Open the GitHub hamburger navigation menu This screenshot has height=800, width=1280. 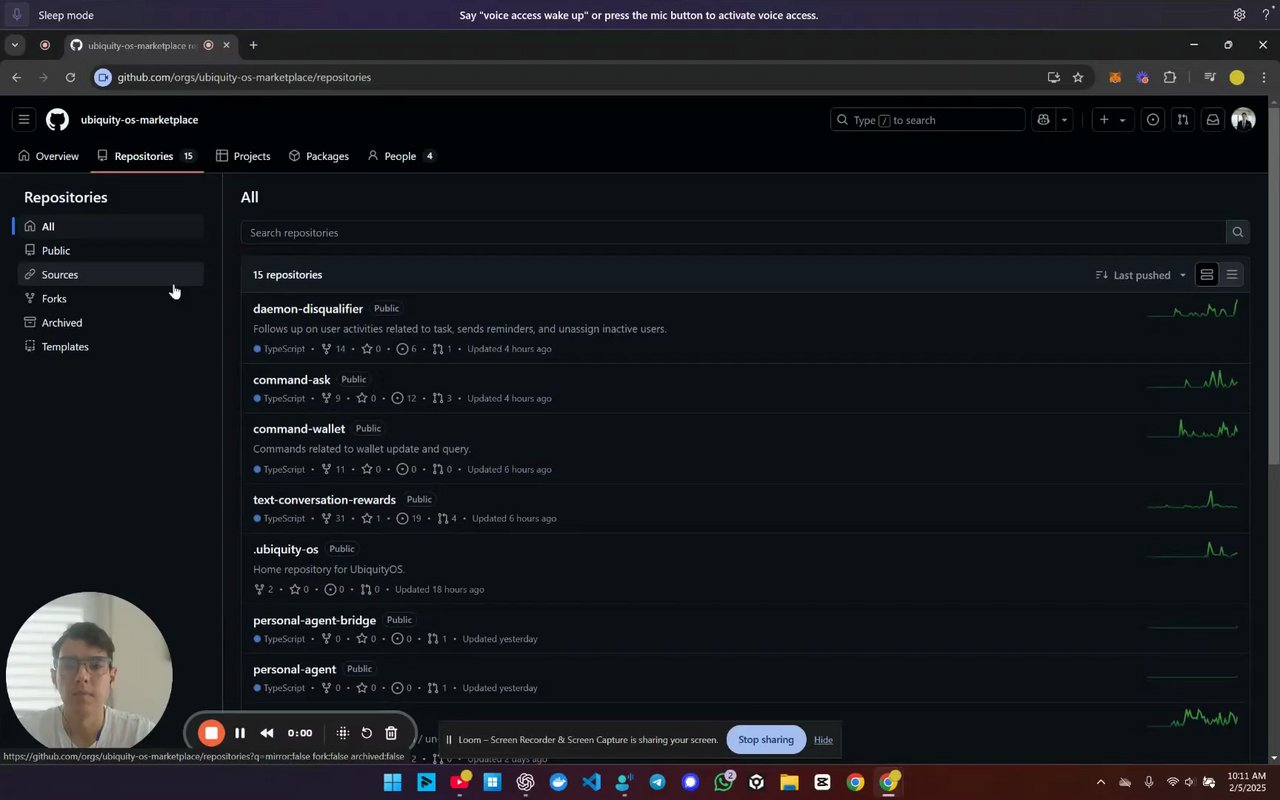(24, 120)
